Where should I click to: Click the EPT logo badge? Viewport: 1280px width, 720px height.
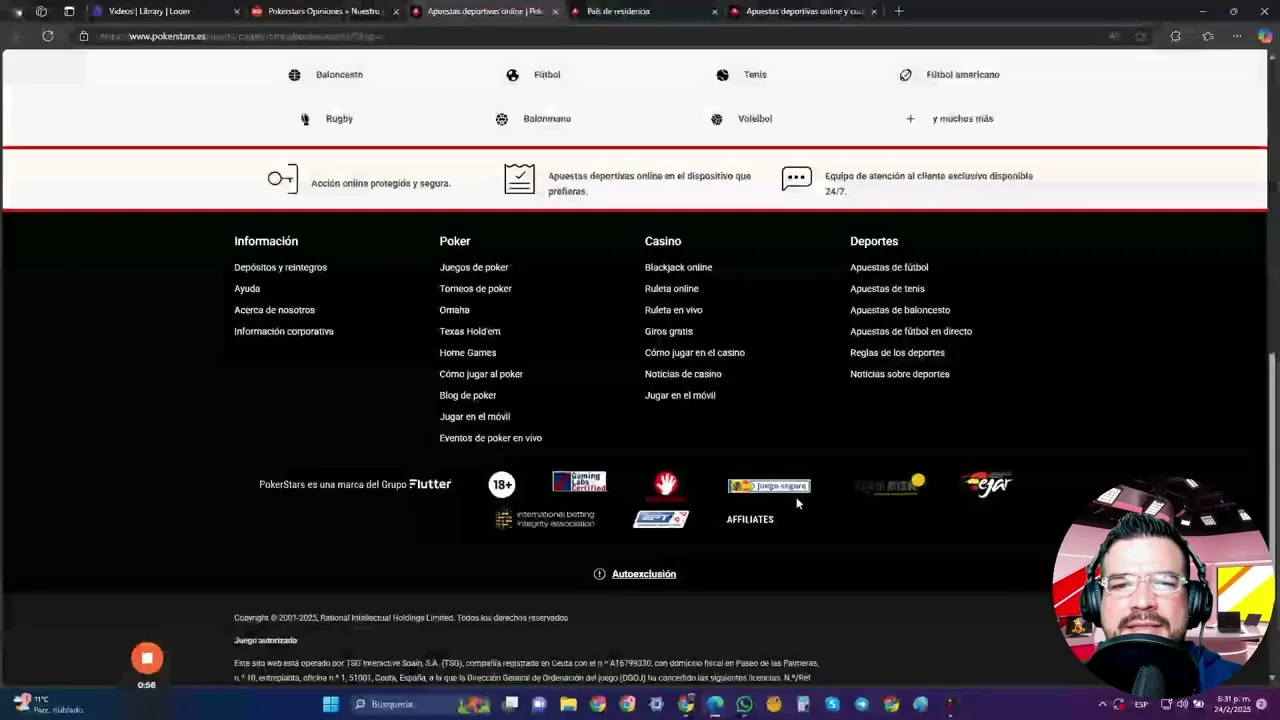point(661,519)
